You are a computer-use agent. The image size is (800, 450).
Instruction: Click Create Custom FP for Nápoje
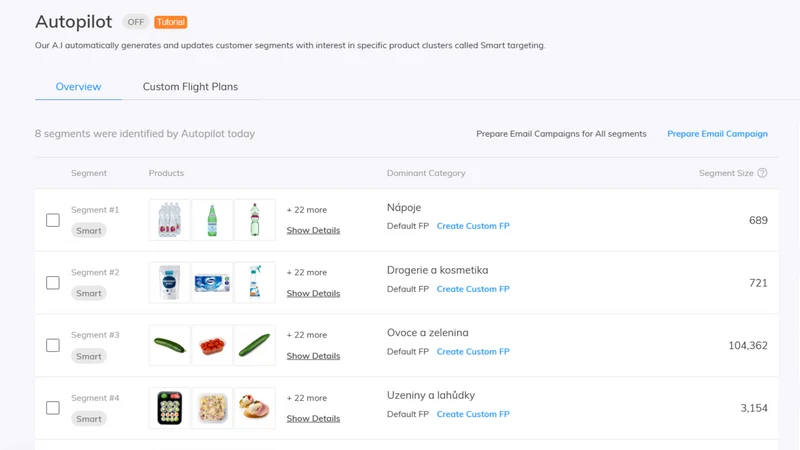473,226
